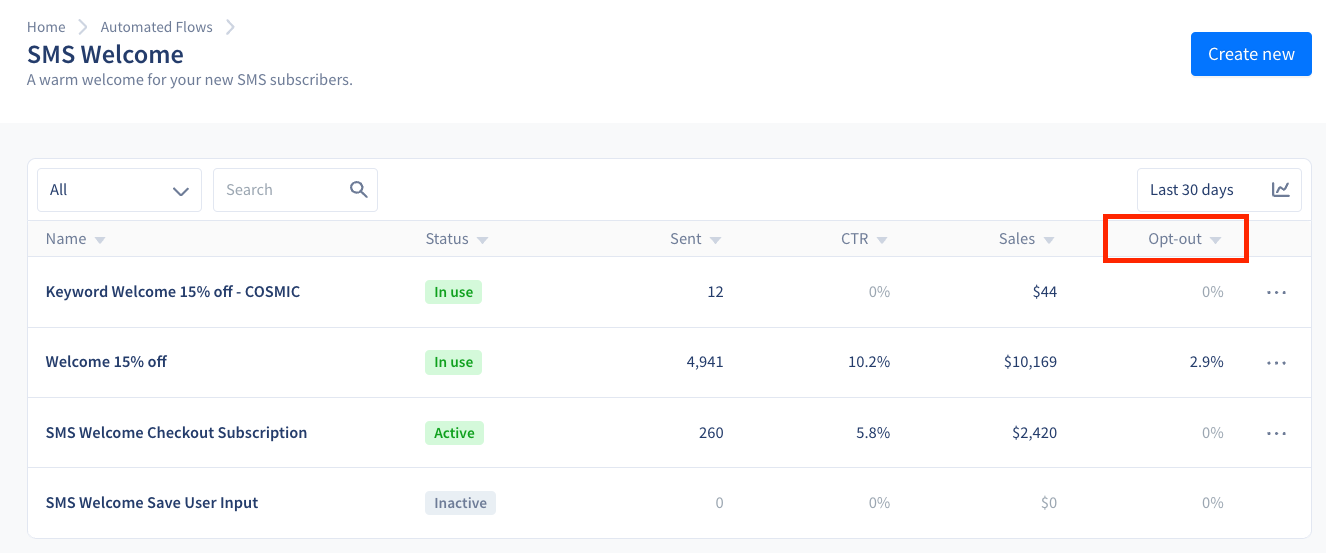Click the sort arrow next to Status

click(x=482, y=240)
